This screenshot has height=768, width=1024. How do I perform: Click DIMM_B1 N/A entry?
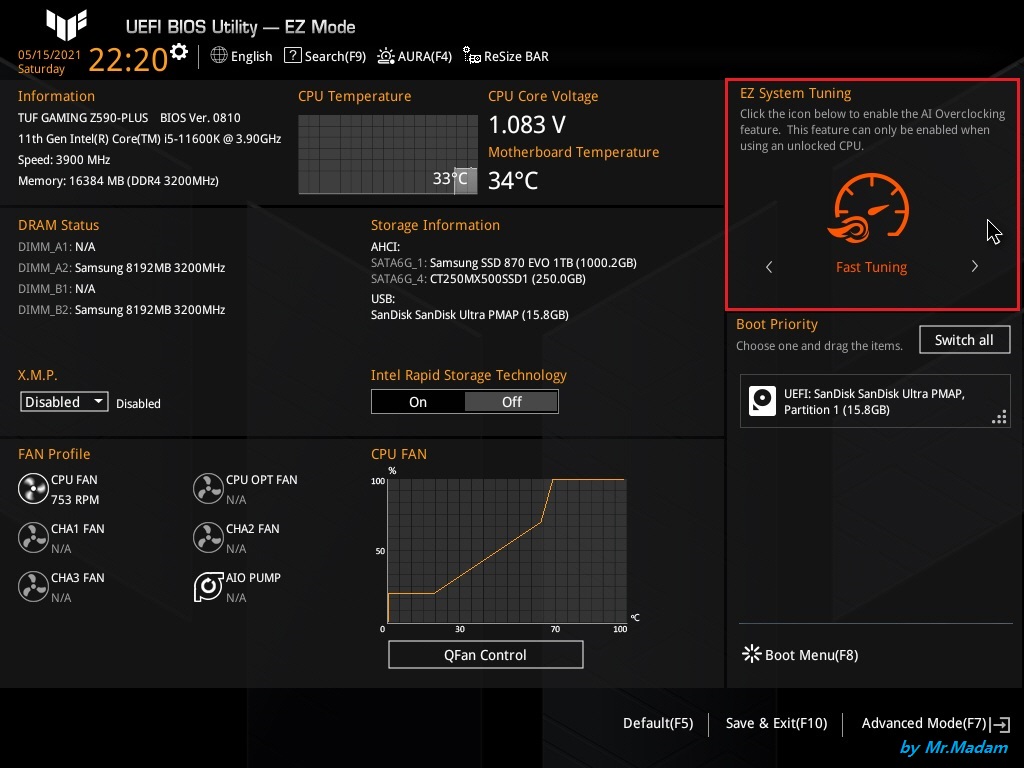[57, 289]
